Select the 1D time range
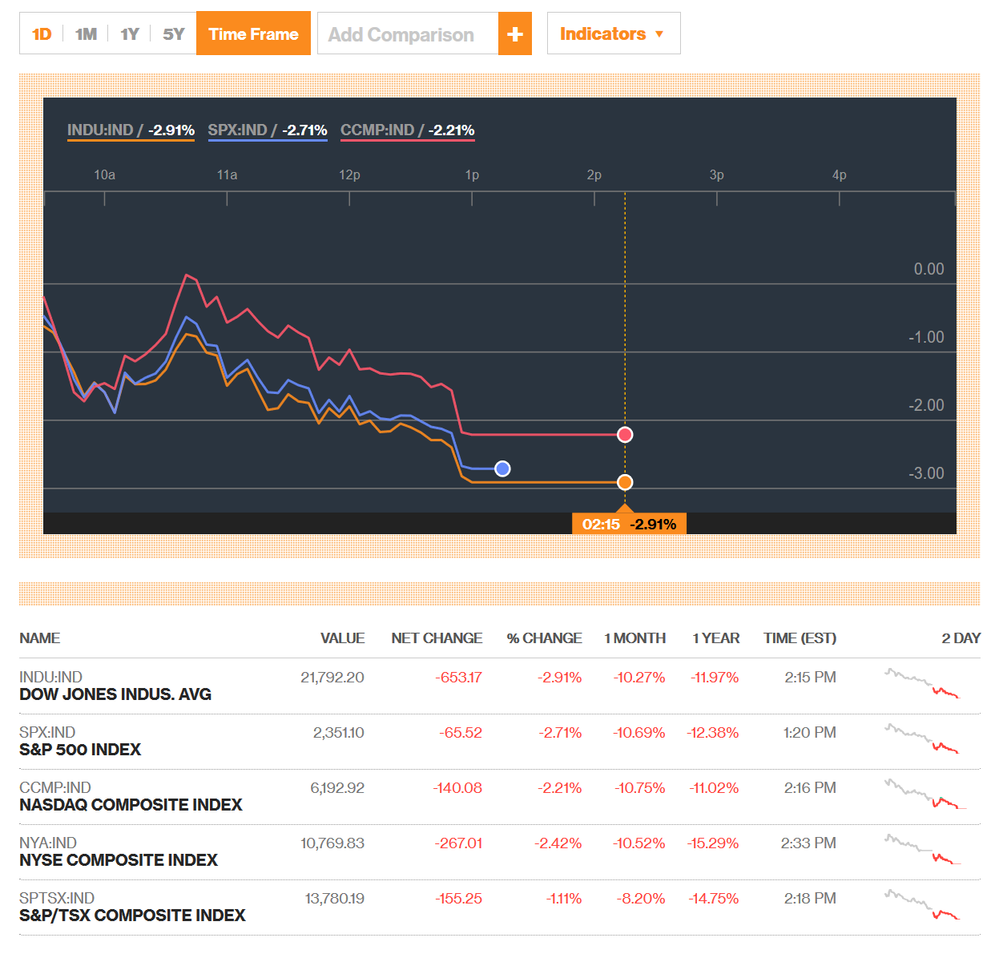This screenshot has height=953, width=999. click(x=41, y=34)
